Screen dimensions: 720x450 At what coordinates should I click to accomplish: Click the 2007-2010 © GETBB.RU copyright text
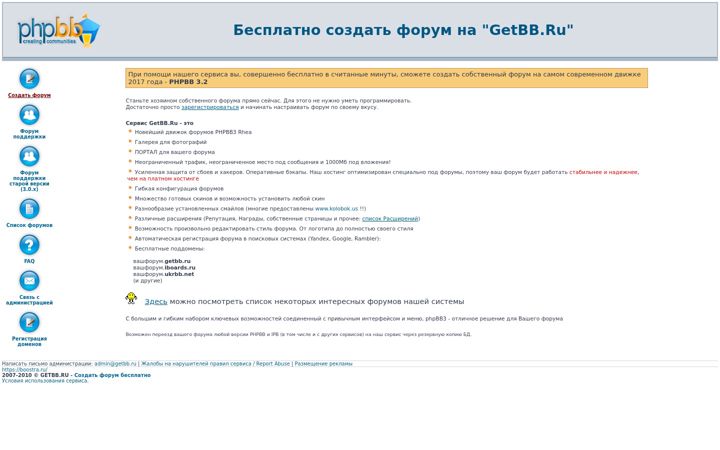(35, 375)
